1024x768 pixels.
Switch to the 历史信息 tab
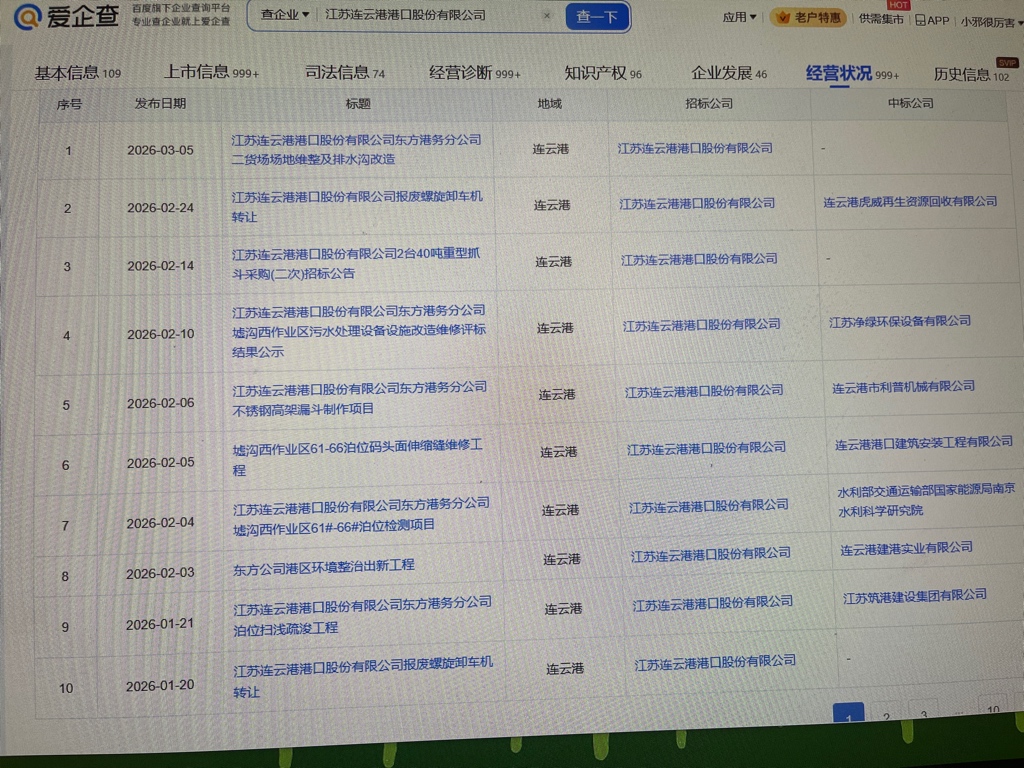(971, 74)
